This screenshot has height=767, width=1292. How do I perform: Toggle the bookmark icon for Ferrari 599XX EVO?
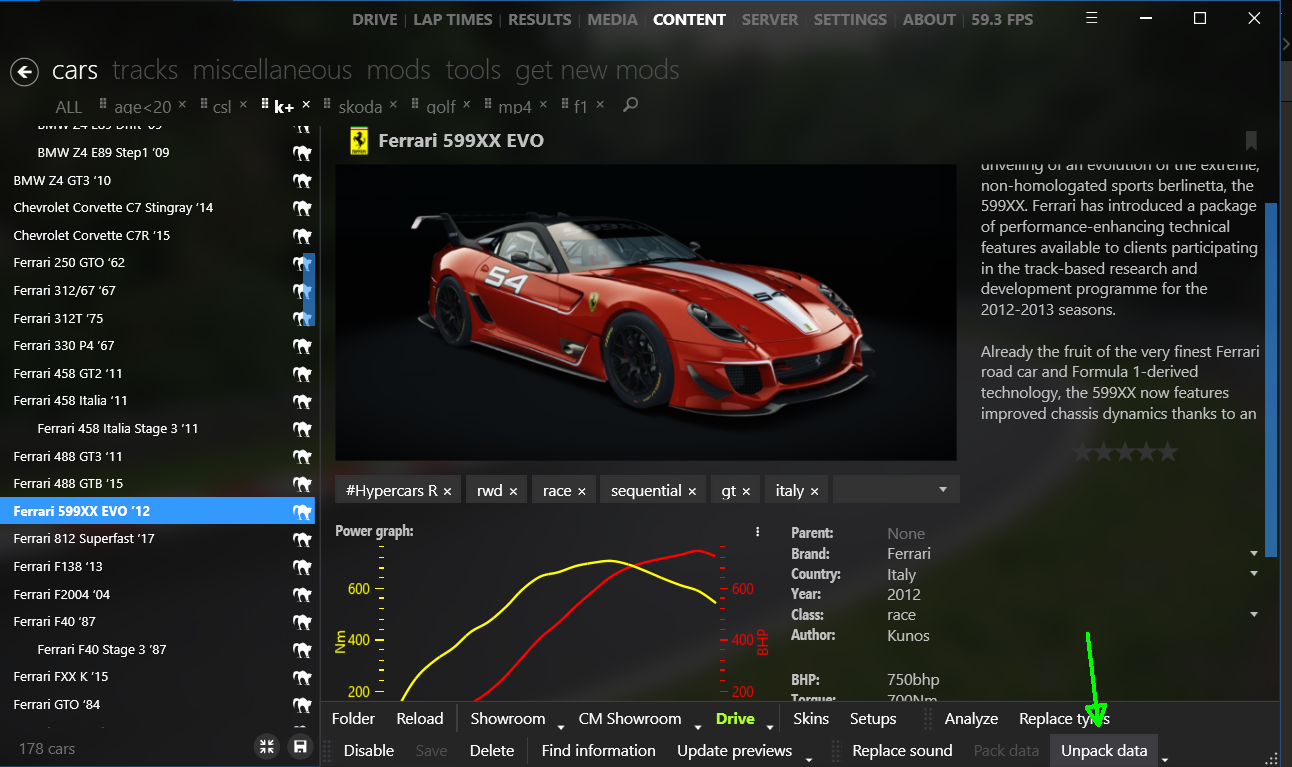(x=1251, y=140)
